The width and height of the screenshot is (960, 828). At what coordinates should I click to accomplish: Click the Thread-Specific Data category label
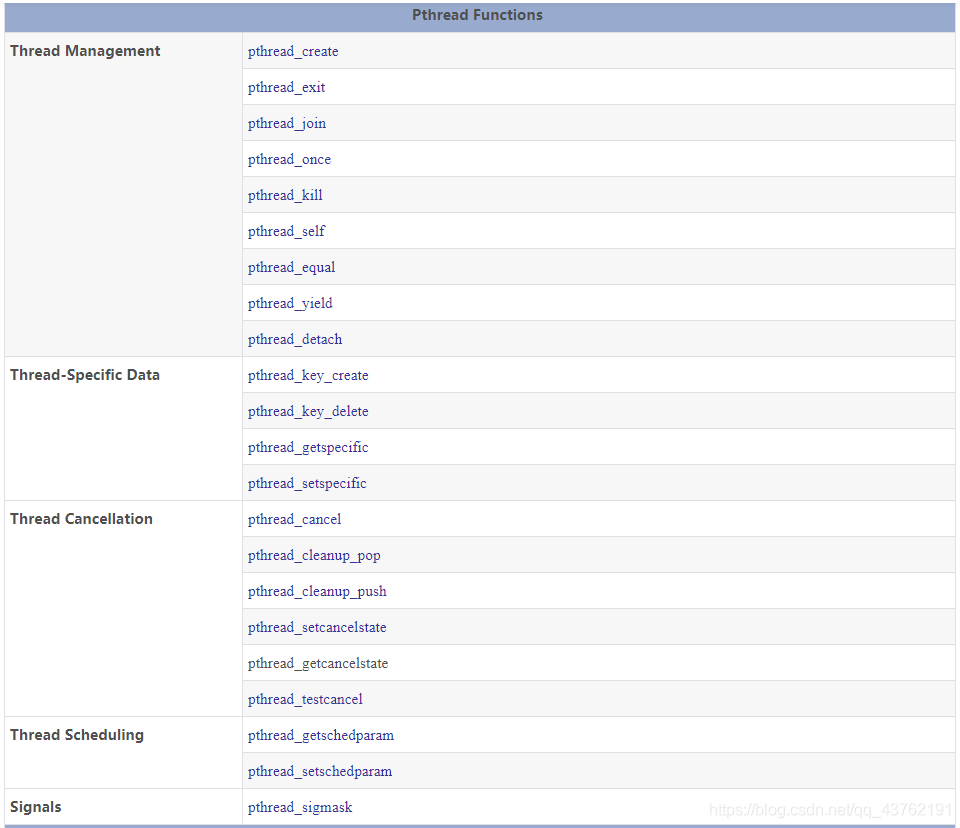[85, 375]
